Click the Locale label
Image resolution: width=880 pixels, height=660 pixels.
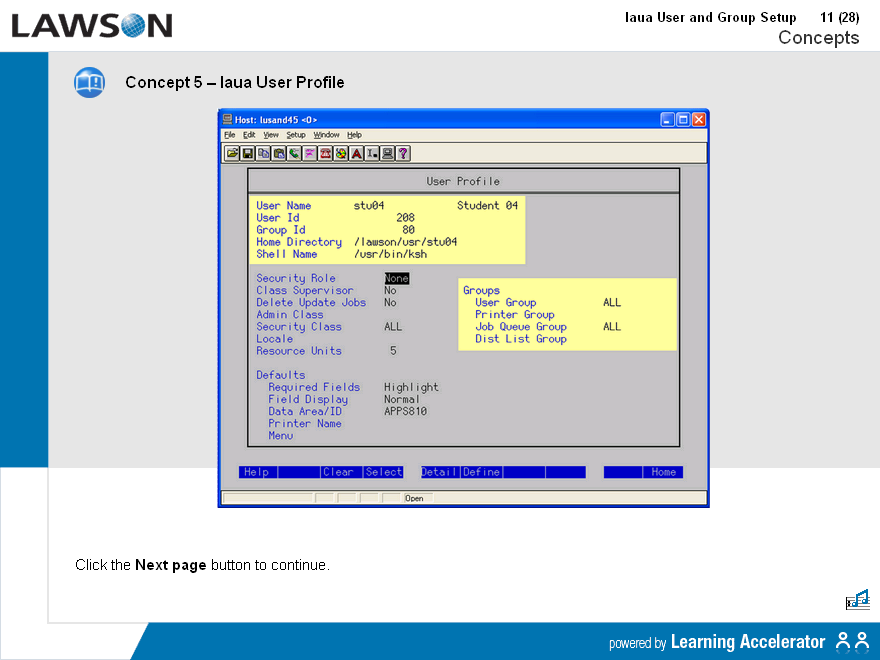tap(274, 339)
